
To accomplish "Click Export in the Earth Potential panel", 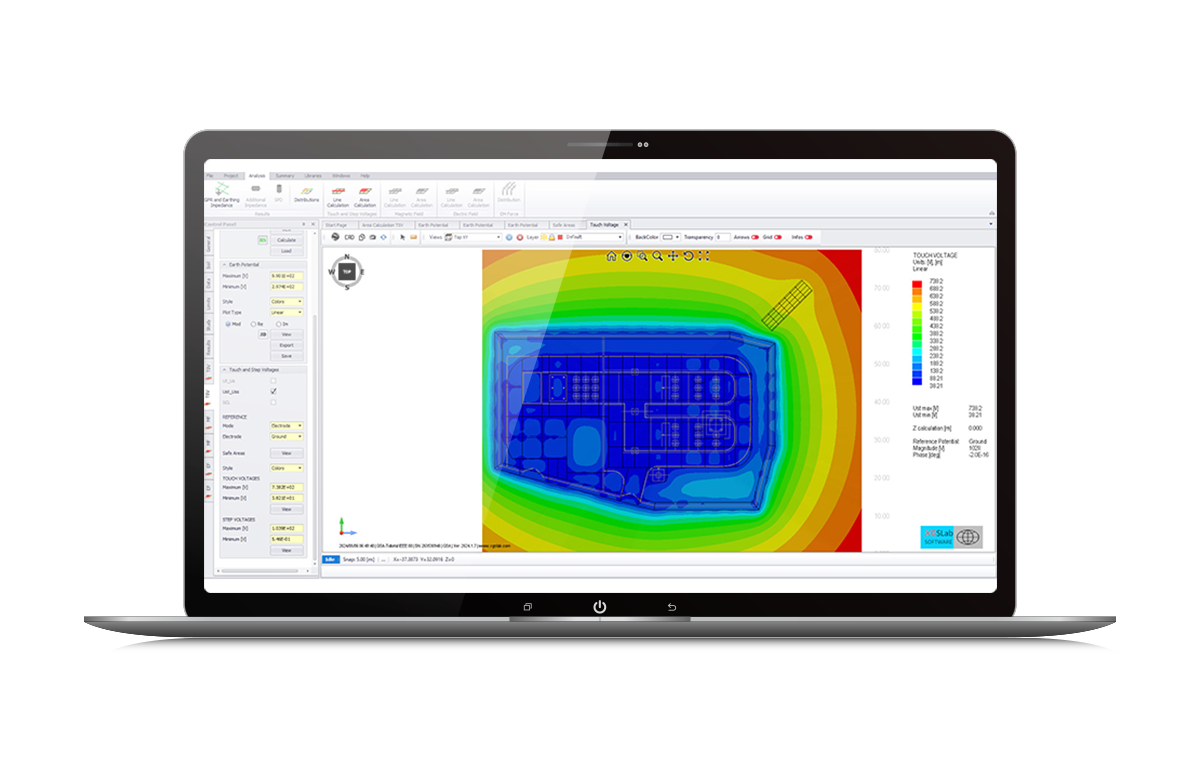I will (288, 344).
